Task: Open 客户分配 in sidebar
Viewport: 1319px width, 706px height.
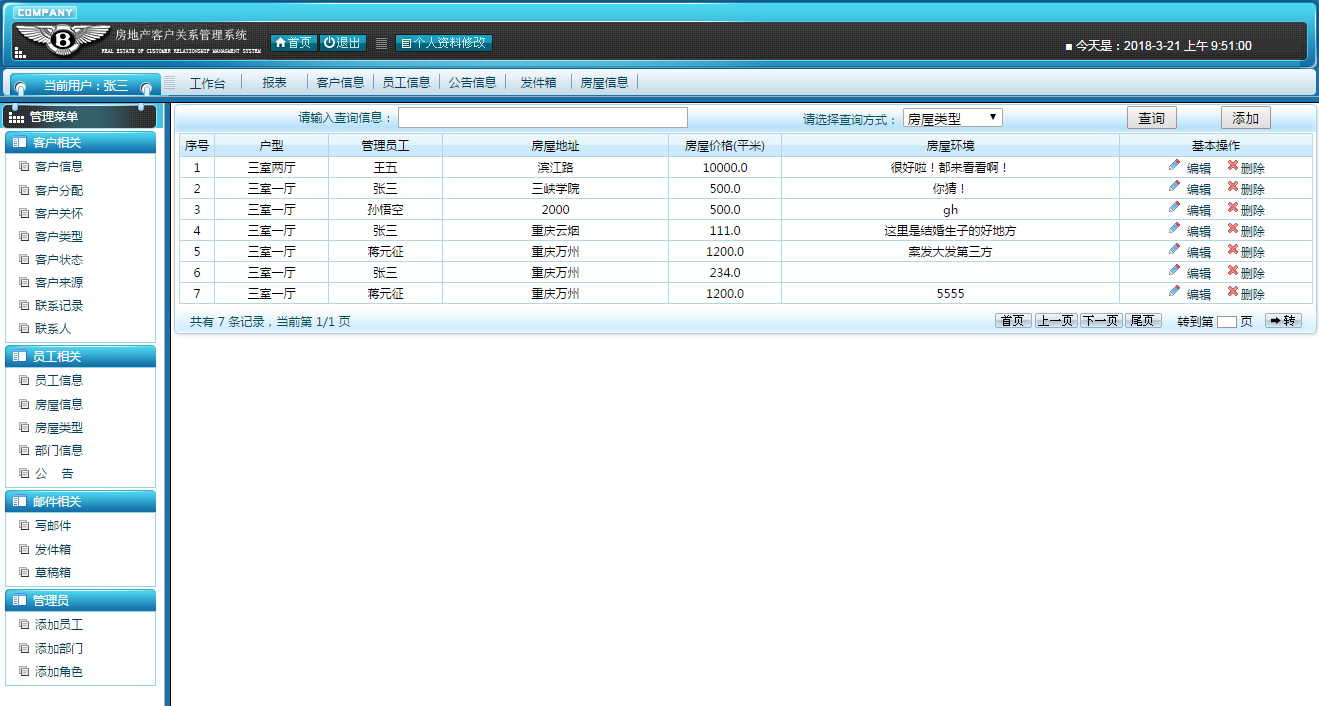Action: [59, 190]
